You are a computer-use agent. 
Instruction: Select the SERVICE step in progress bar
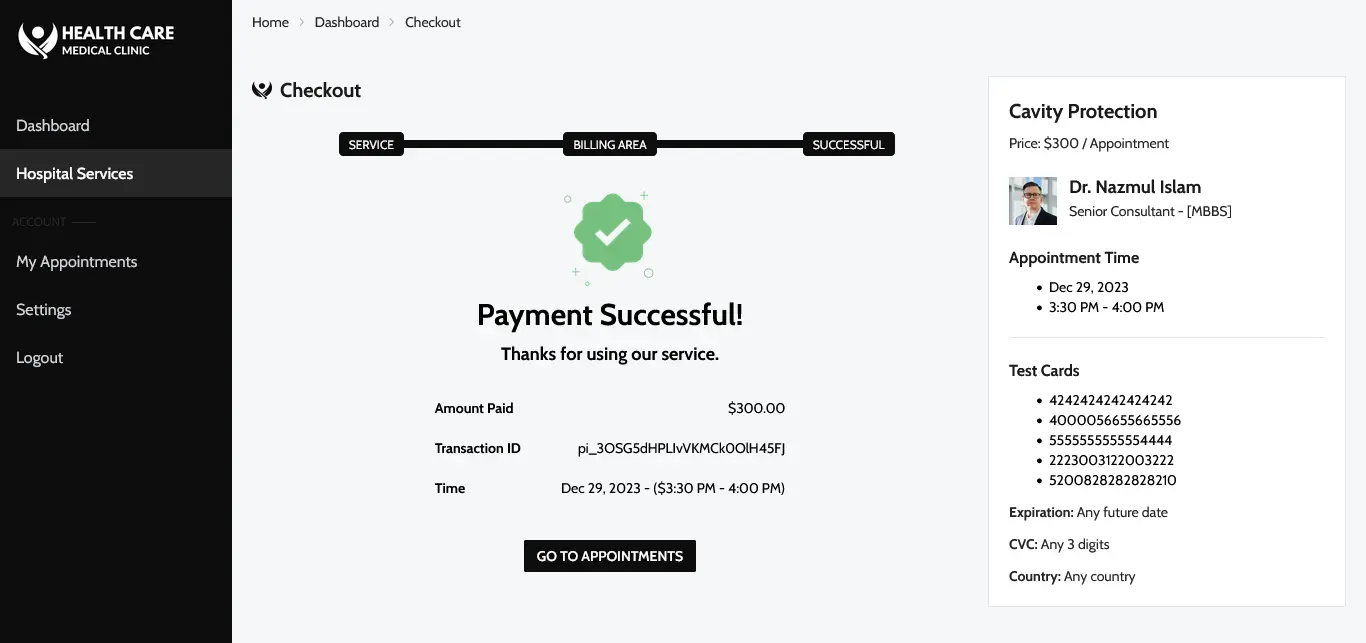click(x=371, y=144)
